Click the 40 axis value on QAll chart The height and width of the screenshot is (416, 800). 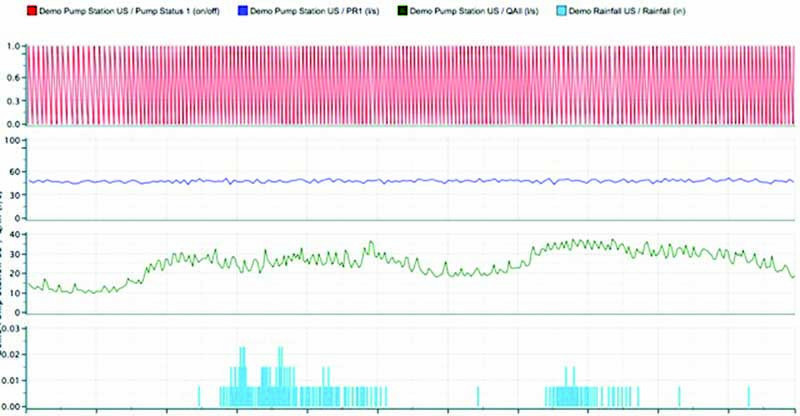coord(15,235)
